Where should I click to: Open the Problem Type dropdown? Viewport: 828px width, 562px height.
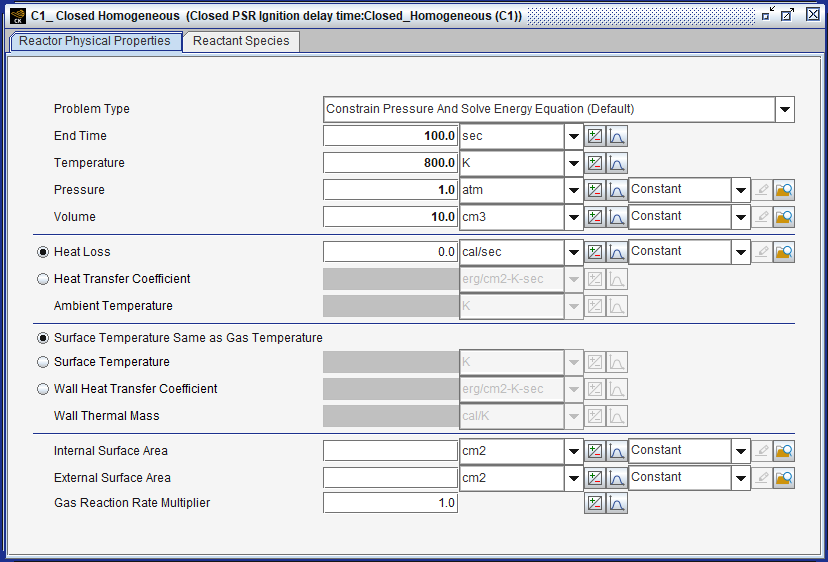785,109
